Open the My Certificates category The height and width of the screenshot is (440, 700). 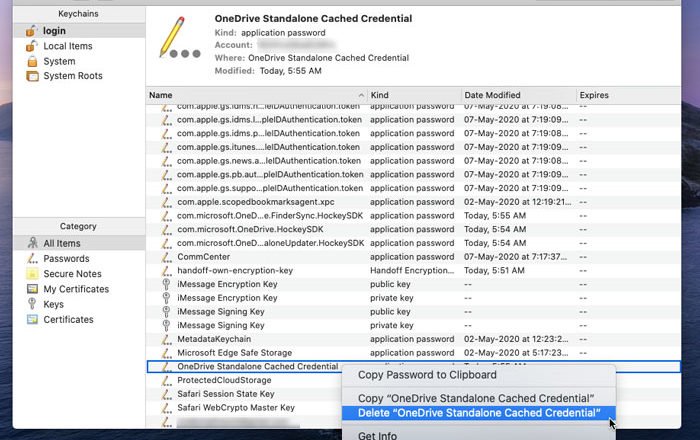tap(76, 289)
